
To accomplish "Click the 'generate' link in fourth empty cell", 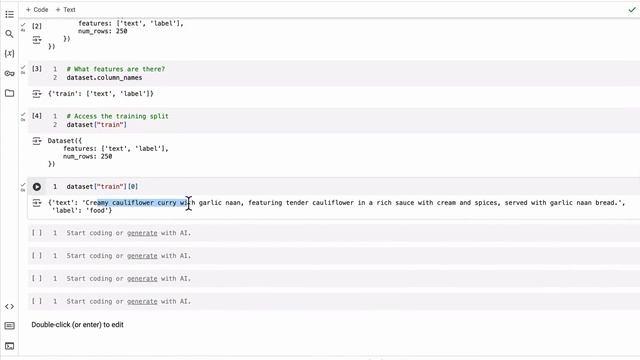I will [142, 302].
